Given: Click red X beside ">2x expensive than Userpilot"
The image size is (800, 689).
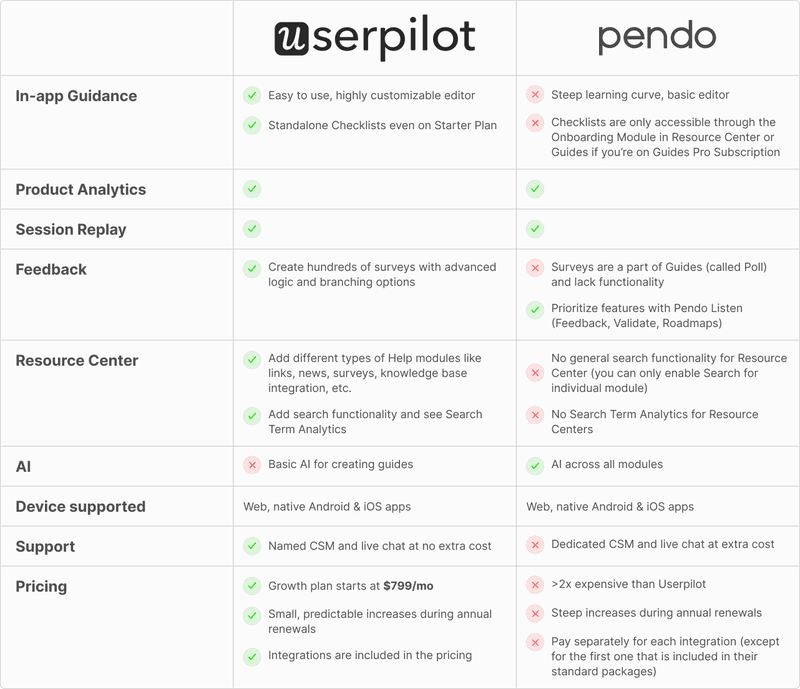Looking at the screenshot, I should [x=535, y=586].
